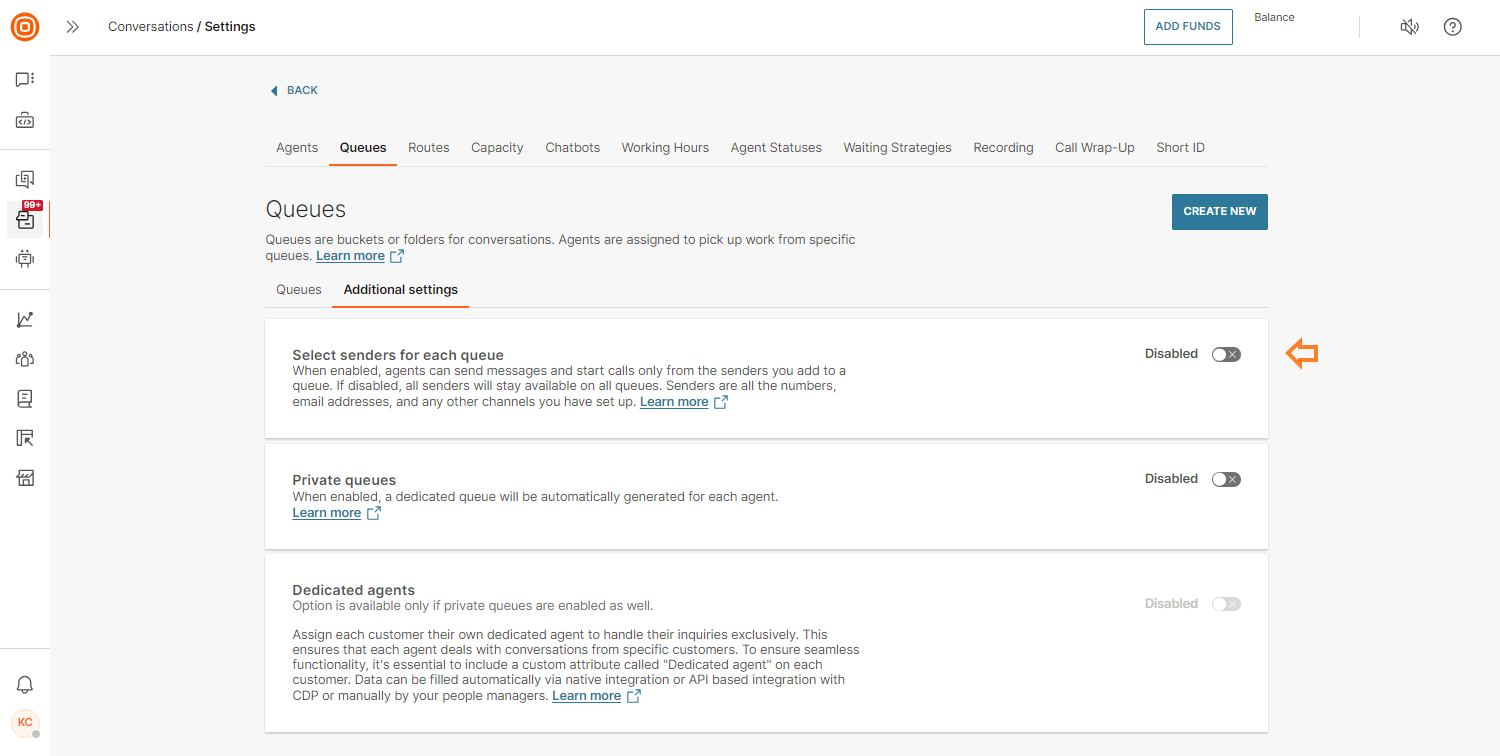Click external link icon beside Dedicated agents Learn more
This screenshot has height=756, width=1500.
[633, 696]
